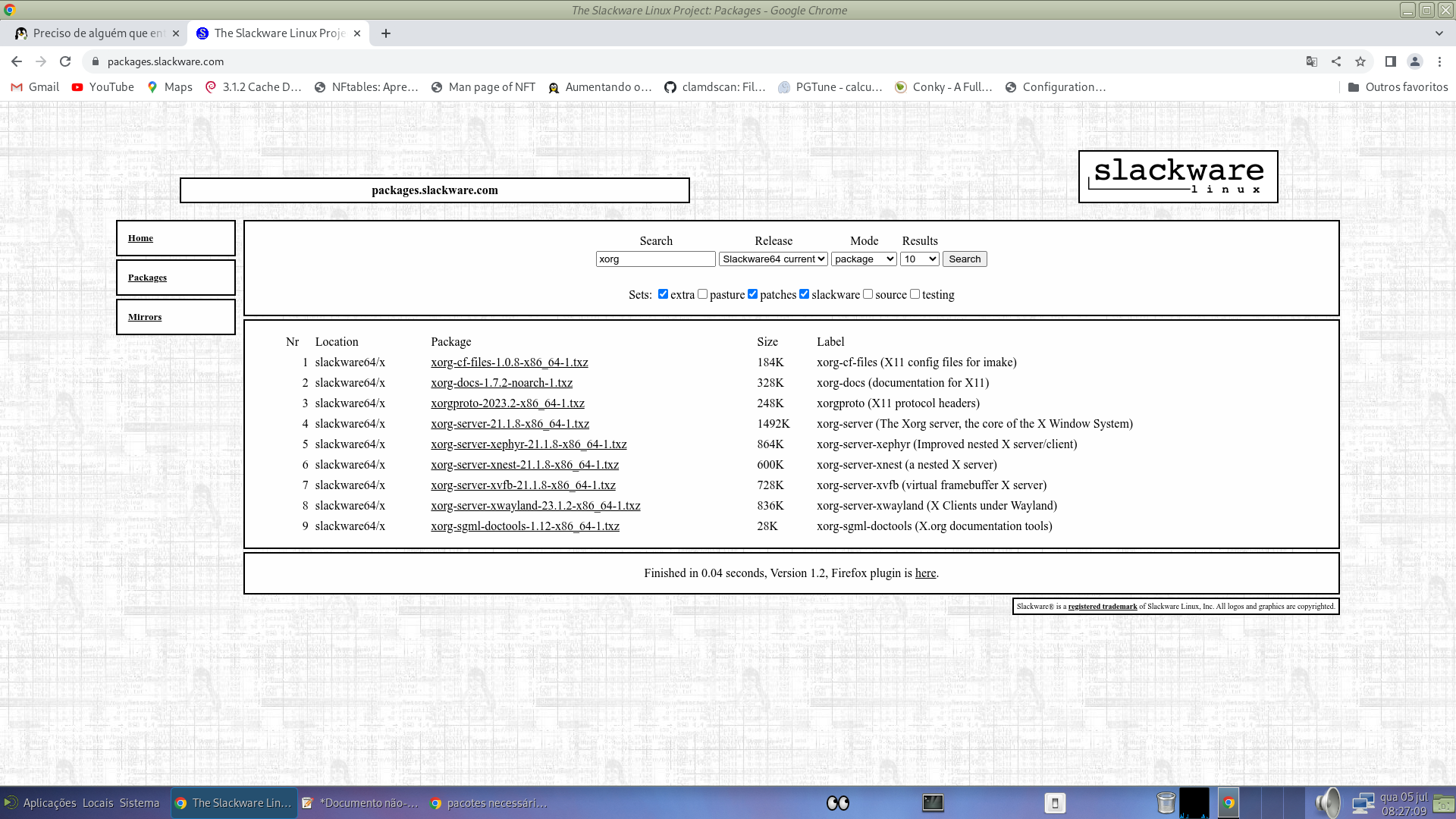Open the 'Aumentando o...' bookmark
This screenshot has height=819, width=1456.
(600, 87)
